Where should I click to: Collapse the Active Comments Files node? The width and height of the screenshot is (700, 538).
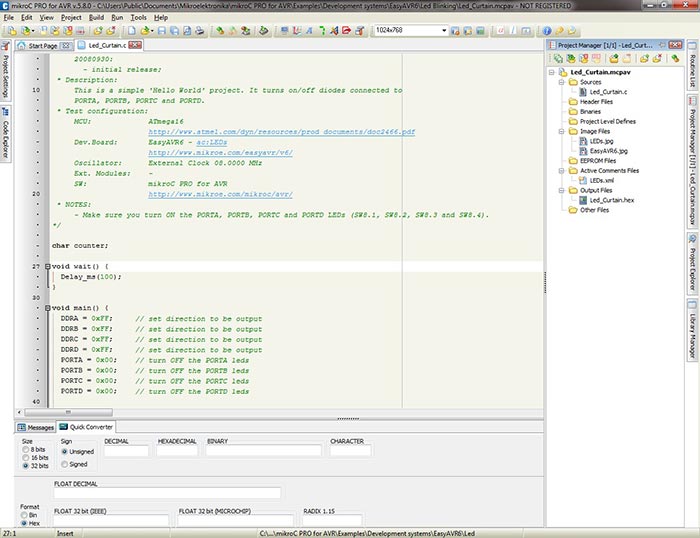pos(562,171)
